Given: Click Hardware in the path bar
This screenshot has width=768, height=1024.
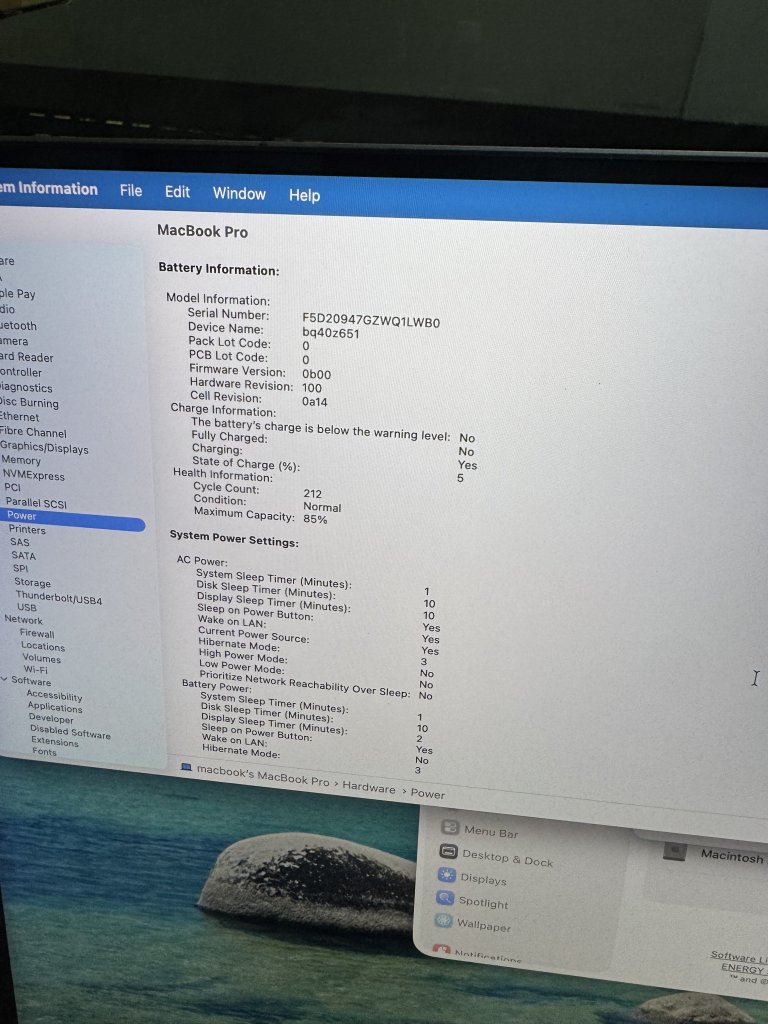Looking at the screenshot, I should pyautogui.click(x=369, y=788).
